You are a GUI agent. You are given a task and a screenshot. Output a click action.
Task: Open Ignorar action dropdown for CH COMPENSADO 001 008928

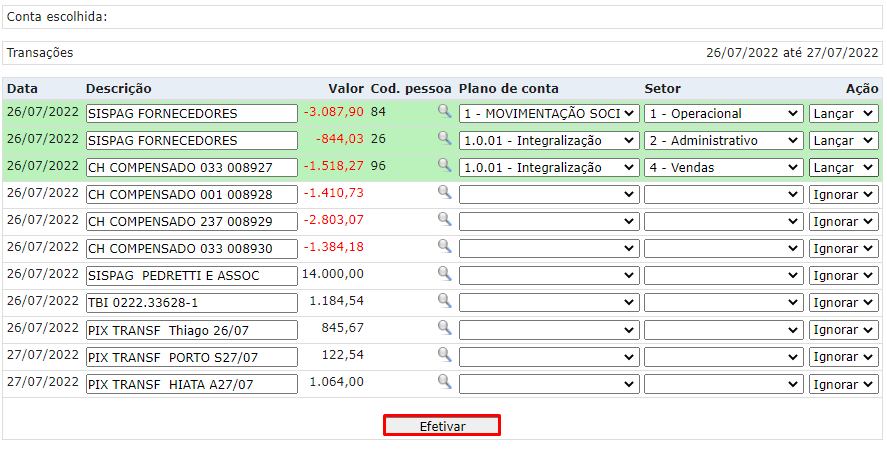click(843, 195)
